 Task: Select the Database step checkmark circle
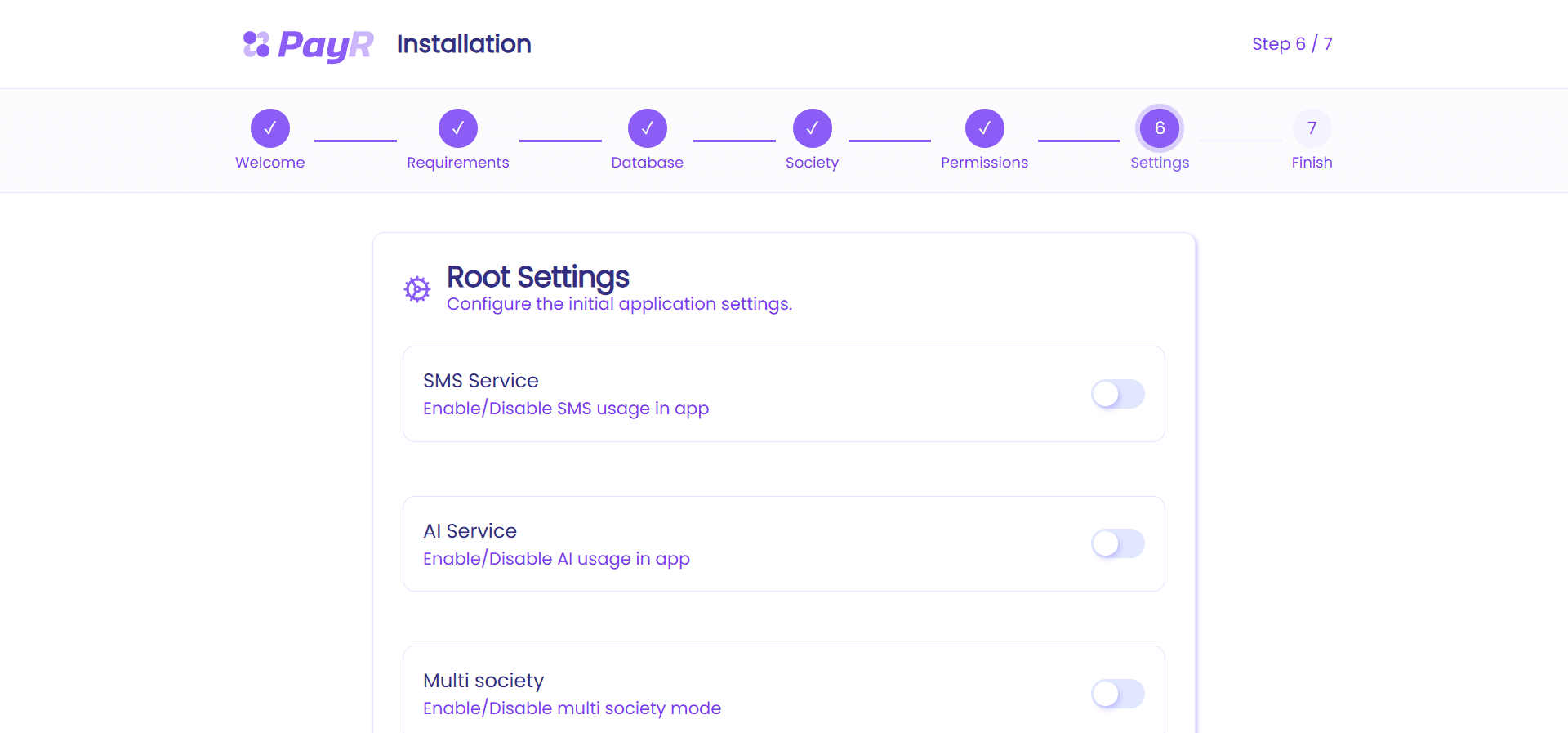648,128
